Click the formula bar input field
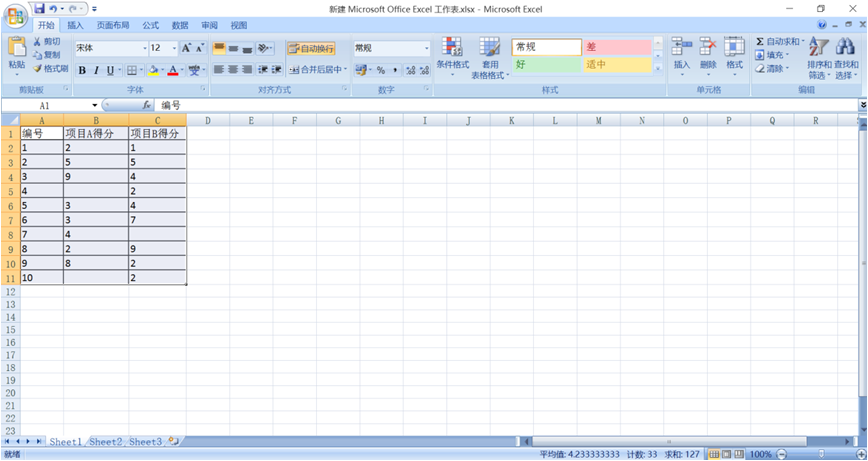Screen dimensions: 868x461 [x=500, y=105]
